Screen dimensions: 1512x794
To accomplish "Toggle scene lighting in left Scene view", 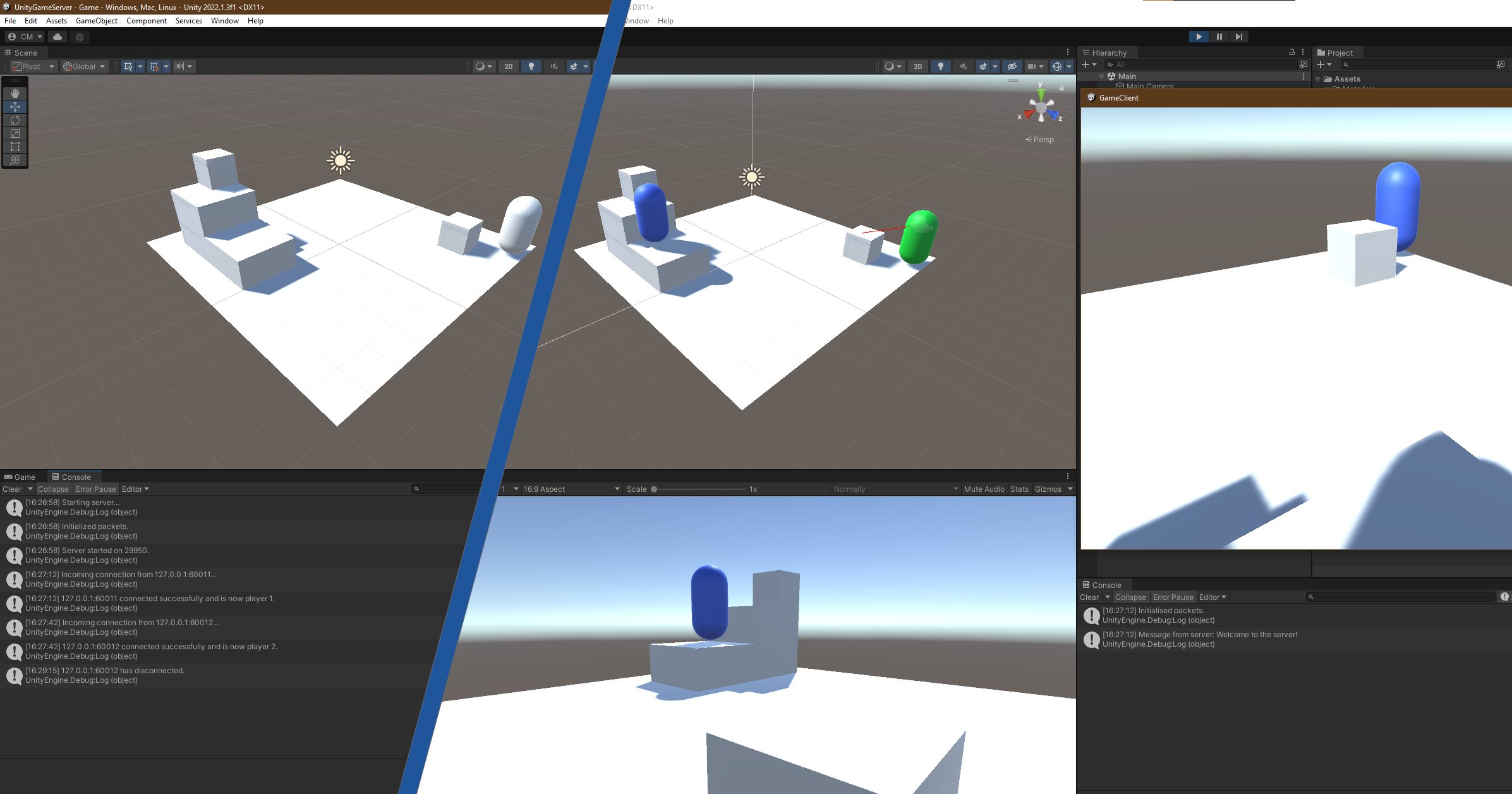I will tap(531, 66).
